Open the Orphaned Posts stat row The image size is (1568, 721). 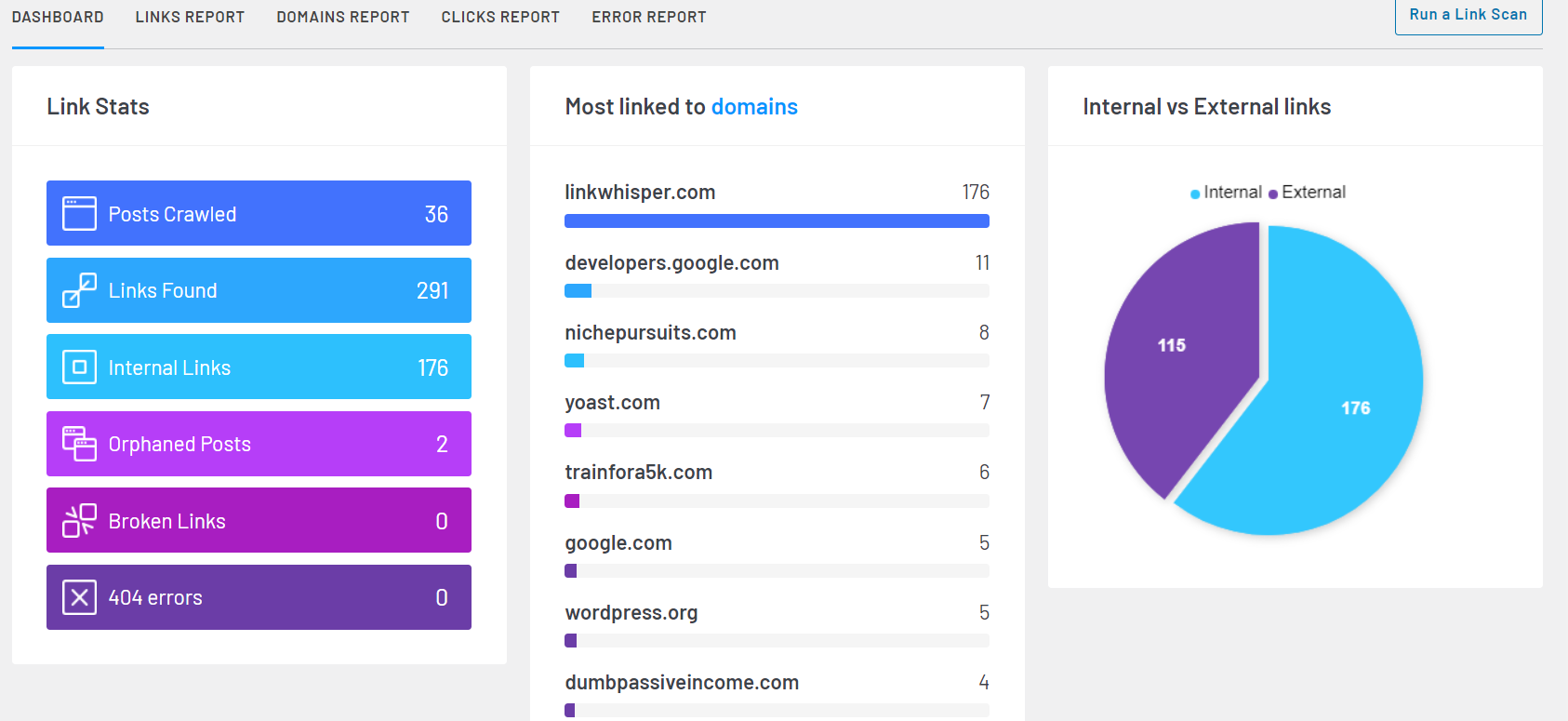pos(259,444)
